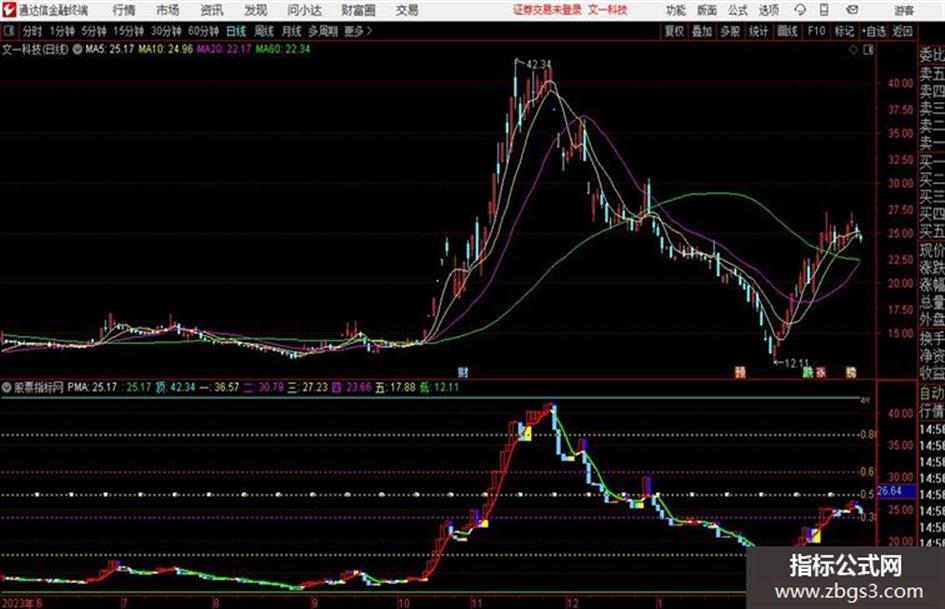Toggle the left panel icon beside 分时

(x=8, y=31)
